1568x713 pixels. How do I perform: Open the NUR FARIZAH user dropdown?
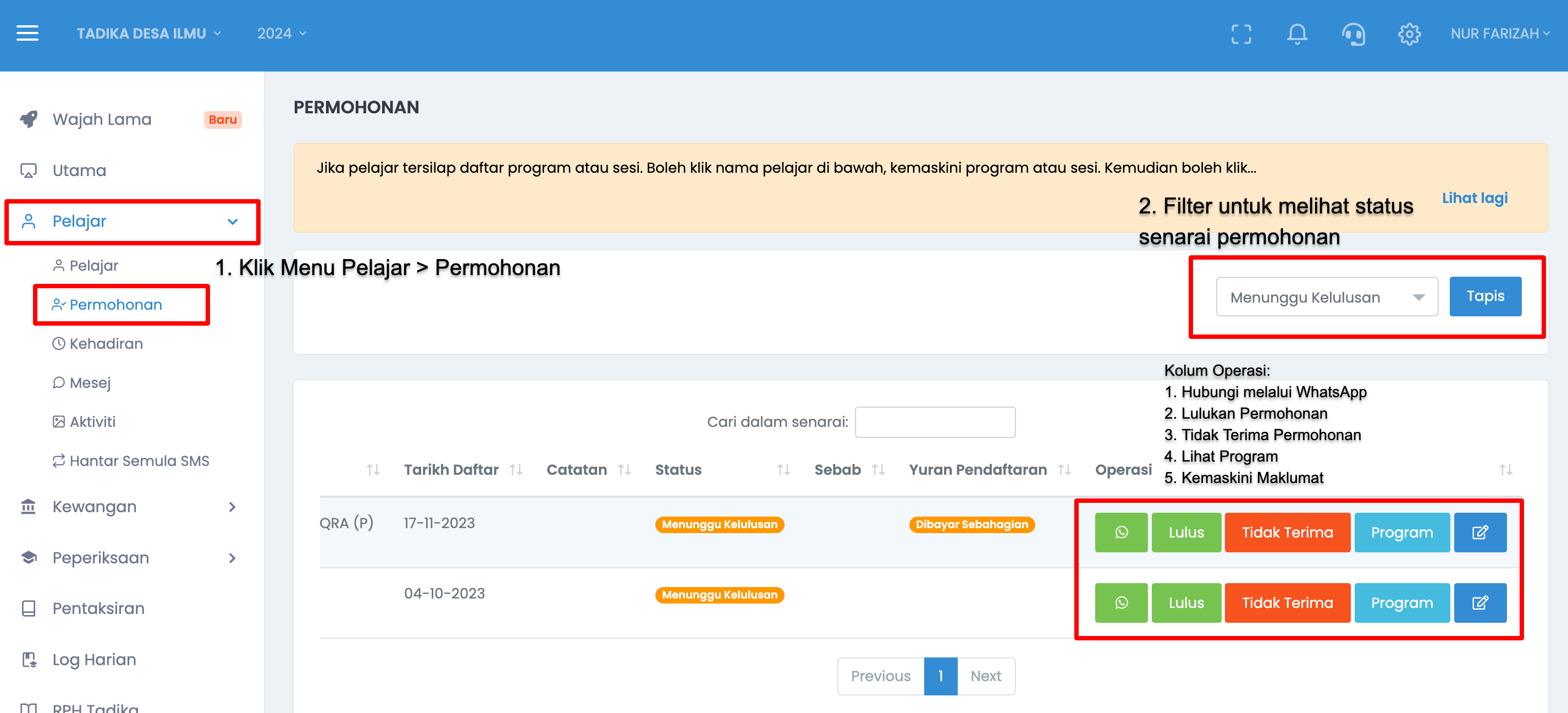point(1499,34)
